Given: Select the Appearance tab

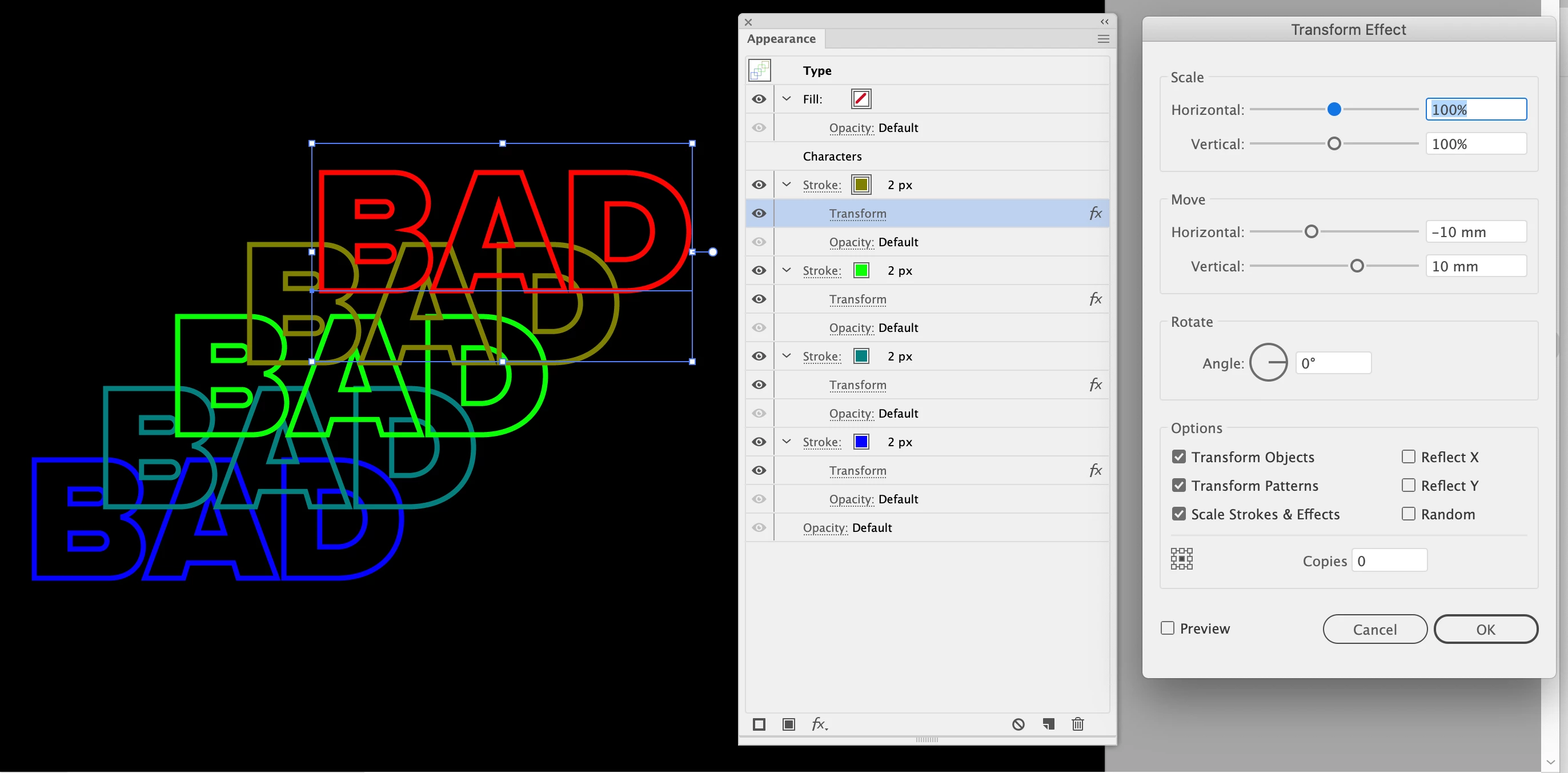Looking at the screenshot, I should point(781,39).
